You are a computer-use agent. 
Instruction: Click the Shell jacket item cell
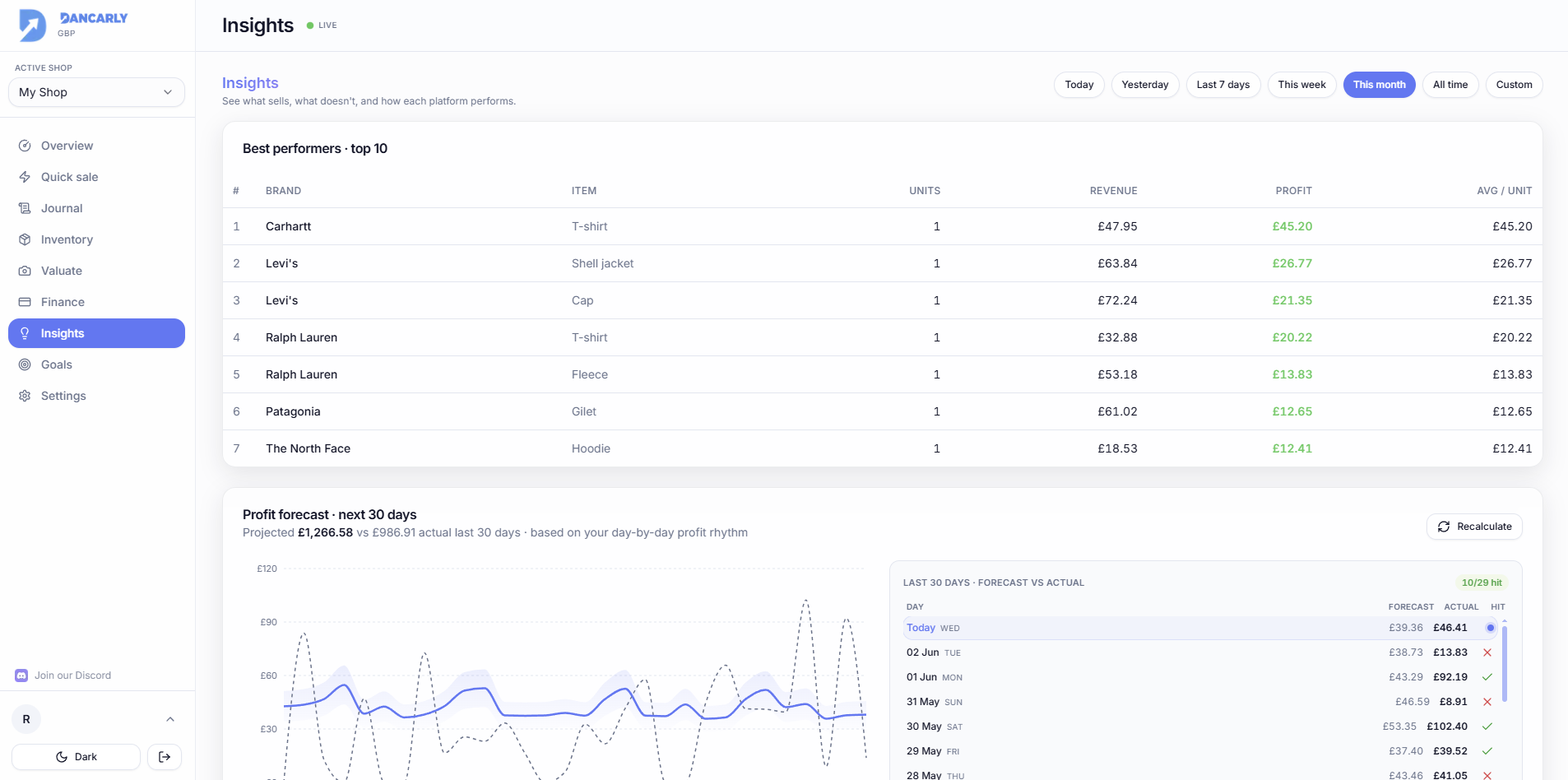(x=602, y=263)
